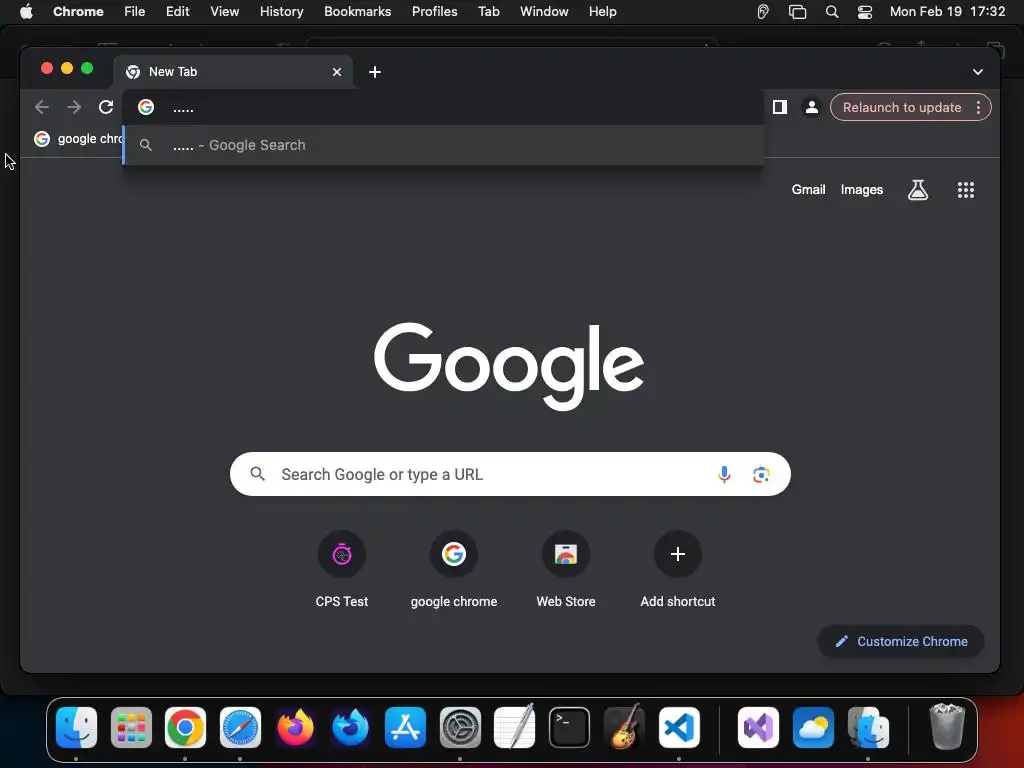The image size is (1024, 768).
Task: Open Google Chrome in the Dock
Action: pyautogui.click(x=185, y=728)
